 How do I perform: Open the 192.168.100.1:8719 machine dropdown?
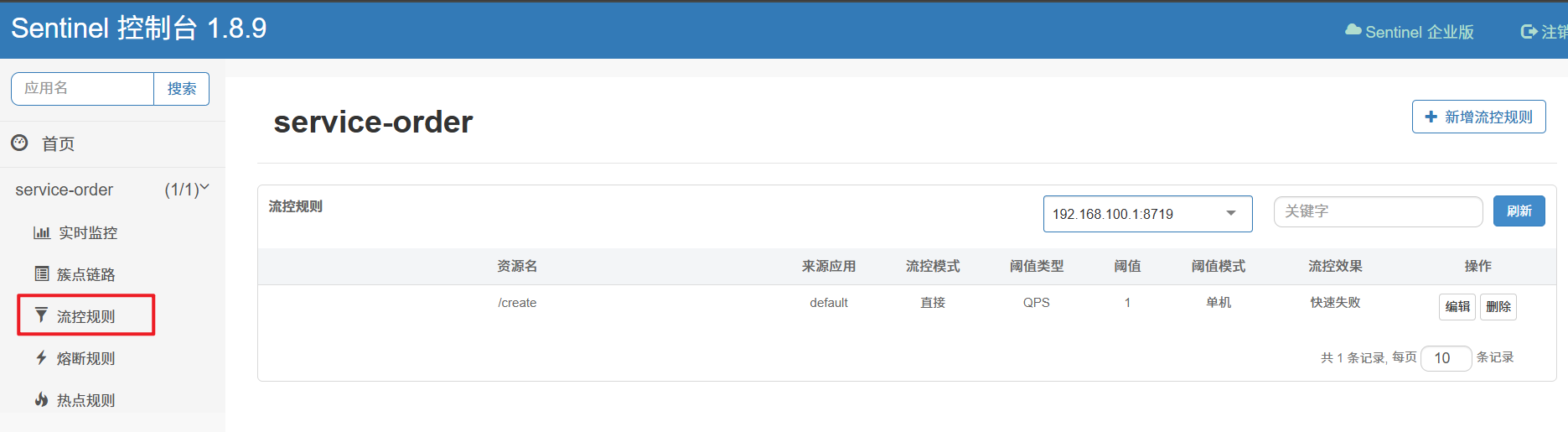click(x=1147, y=214)
